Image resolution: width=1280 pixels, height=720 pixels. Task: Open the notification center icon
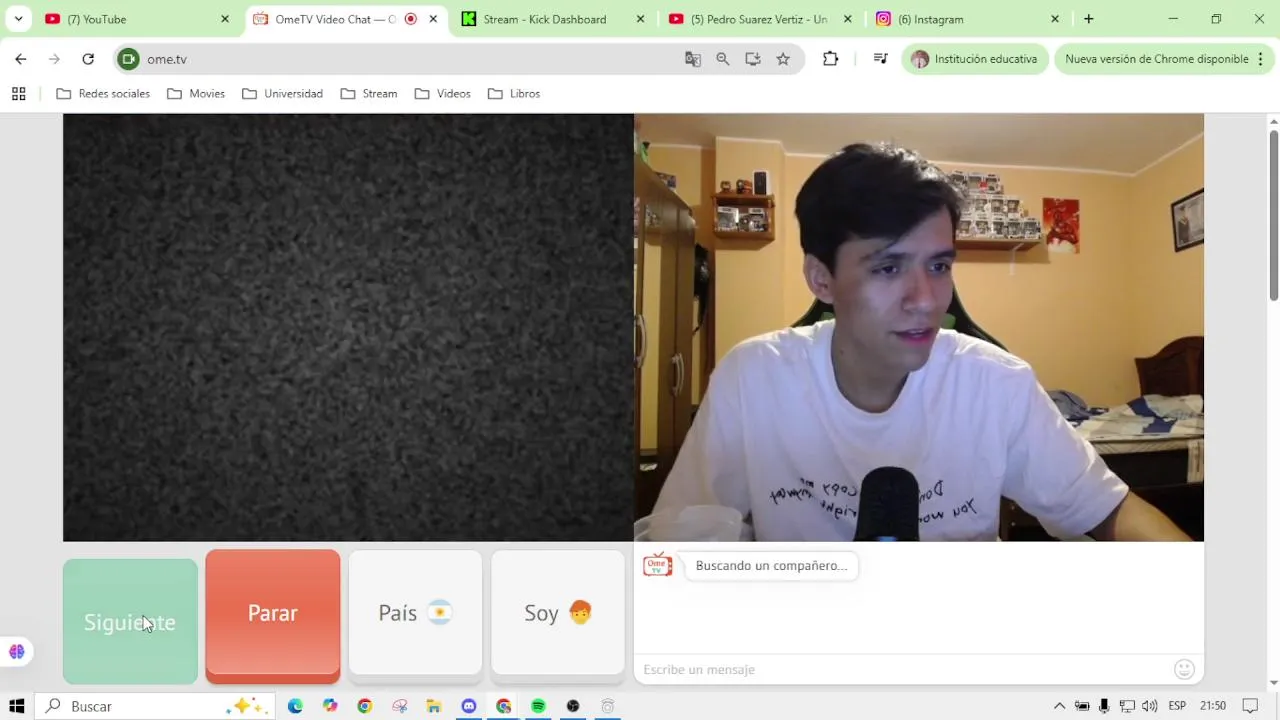click(x=1250, y=706)
